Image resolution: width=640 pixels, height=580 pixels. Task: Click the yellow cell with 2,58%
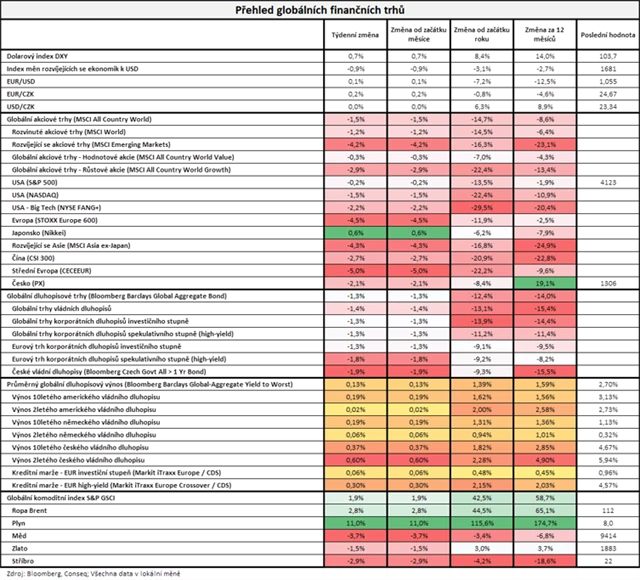tap(545, 409)
